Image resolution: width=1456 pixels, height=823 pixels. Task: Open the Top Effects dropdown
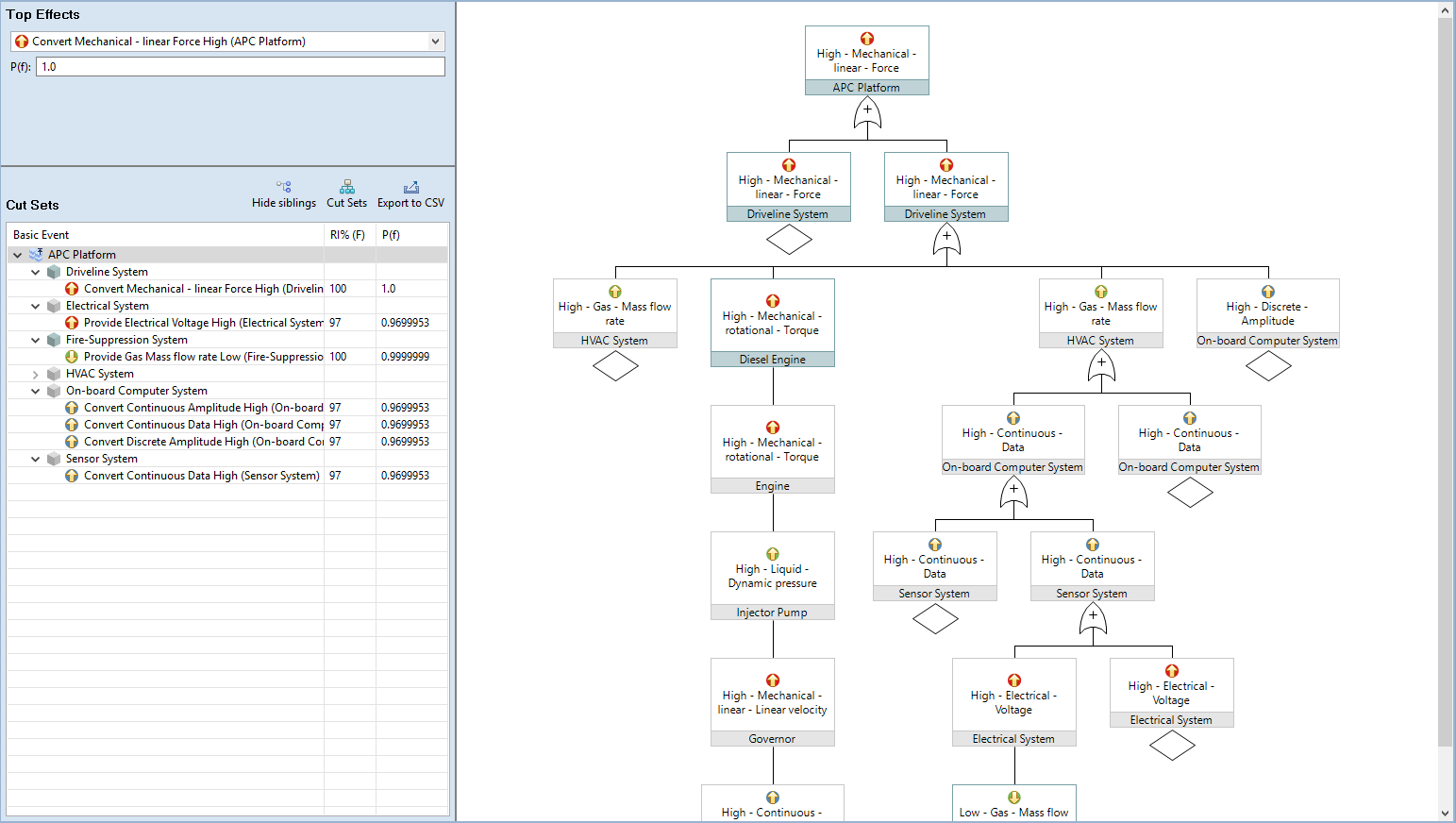tap(435, 42)
